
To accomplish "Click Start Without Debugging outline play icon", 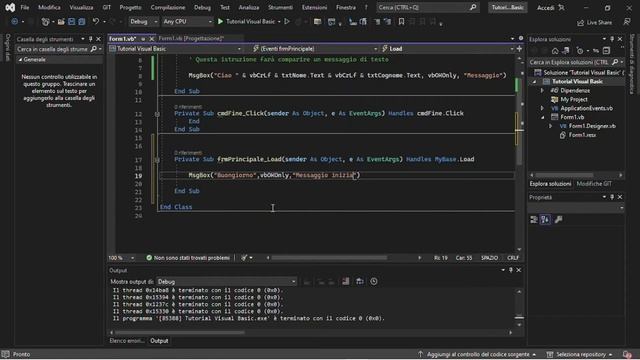I will (287, 22).
